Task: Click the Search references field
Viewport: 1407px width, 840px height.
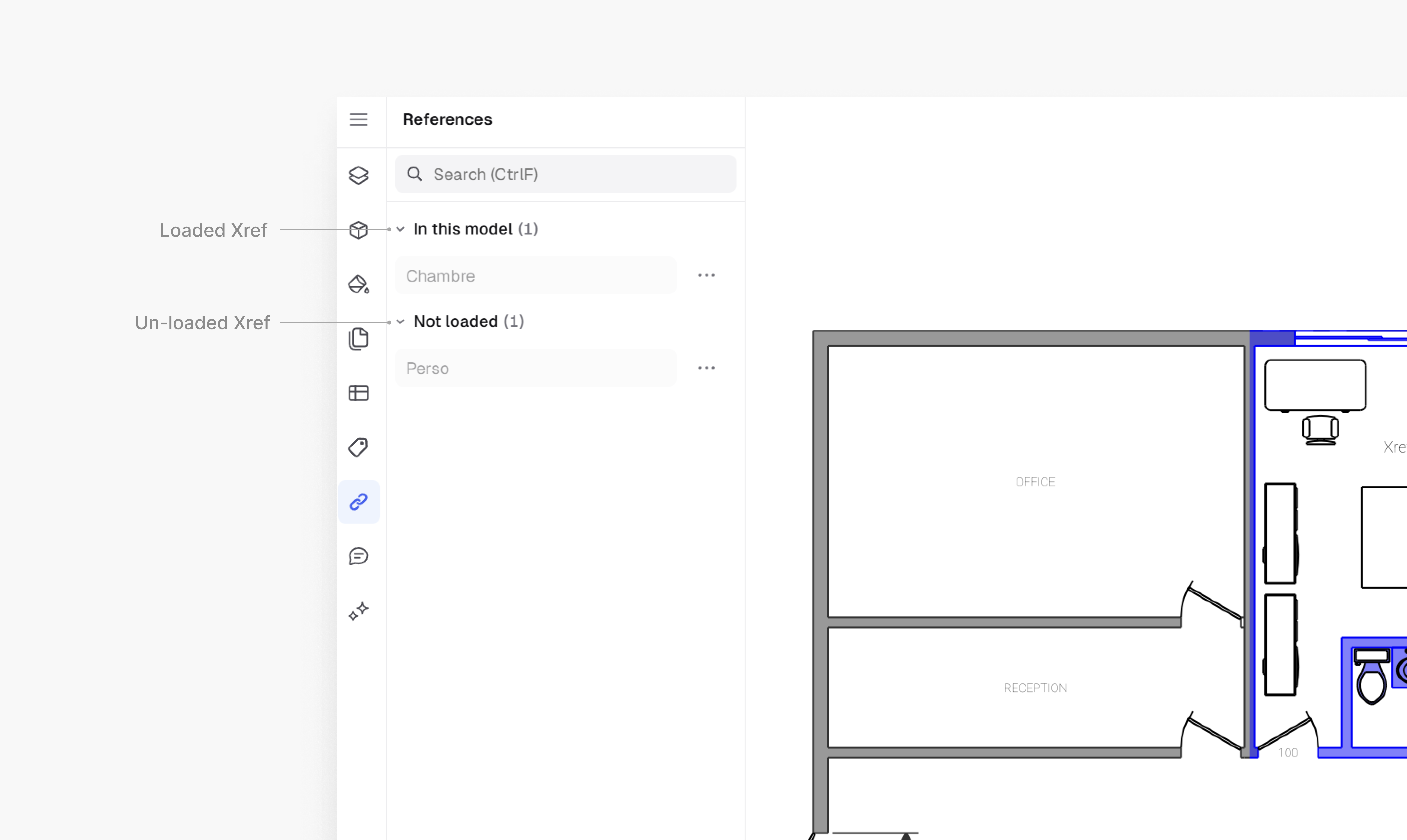Action: click(x=566, y=174)
